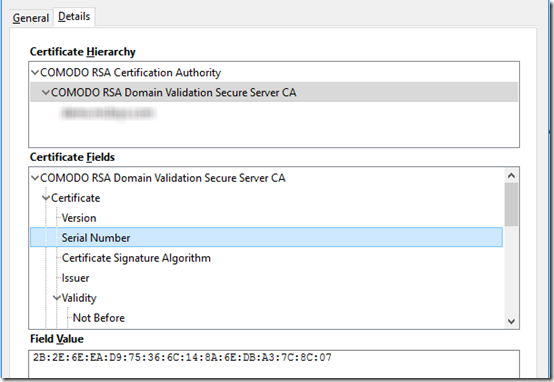Select the Issuer field

75,278
